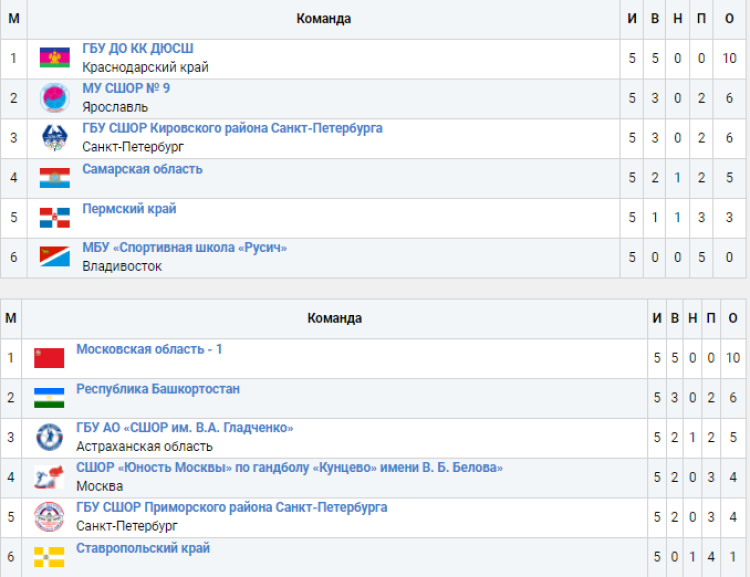The width and height of the screenshot is (750, 577).
Task: Click the Yunost Moskvy Kuntsevo logo
Action: click(x=49, y=478)
